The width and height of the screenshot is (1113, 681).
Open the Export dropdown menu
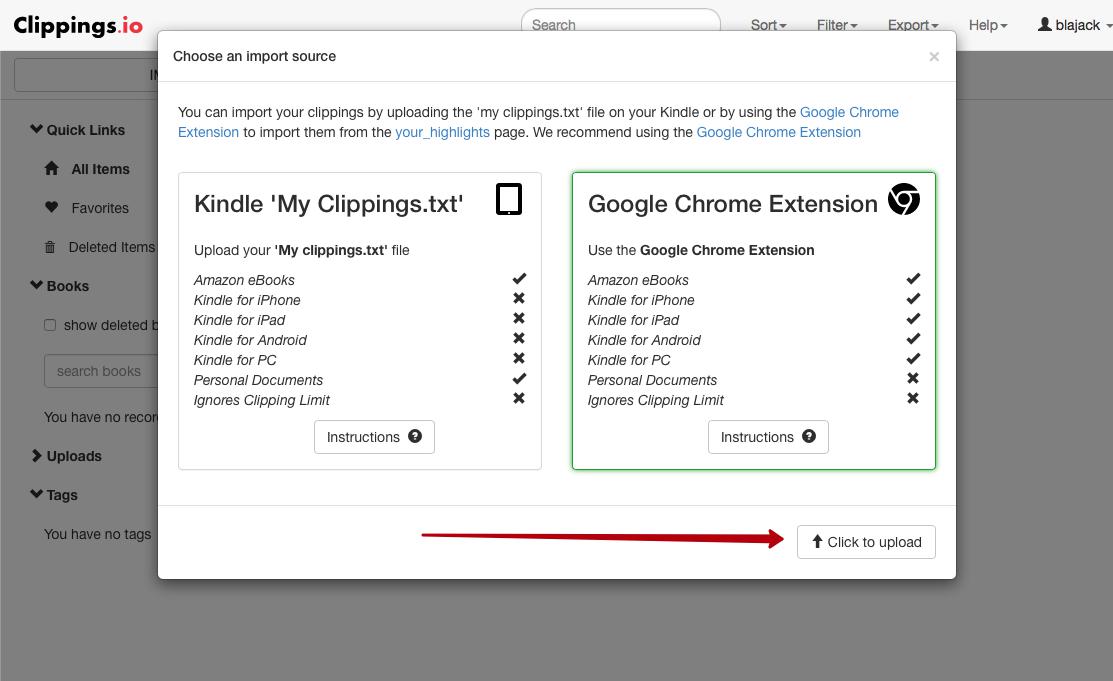(x=912, y=25)
